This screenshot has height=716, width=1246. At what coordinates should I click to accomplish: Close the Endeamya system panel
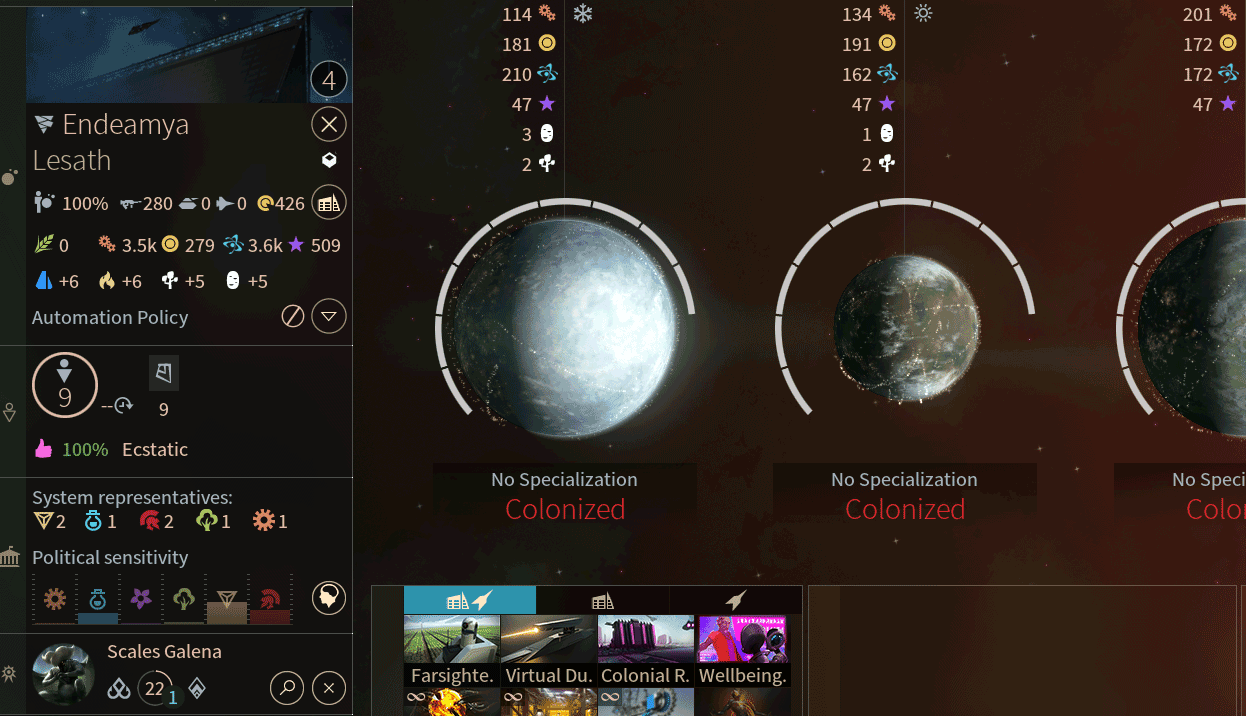(x=329, y=124)
